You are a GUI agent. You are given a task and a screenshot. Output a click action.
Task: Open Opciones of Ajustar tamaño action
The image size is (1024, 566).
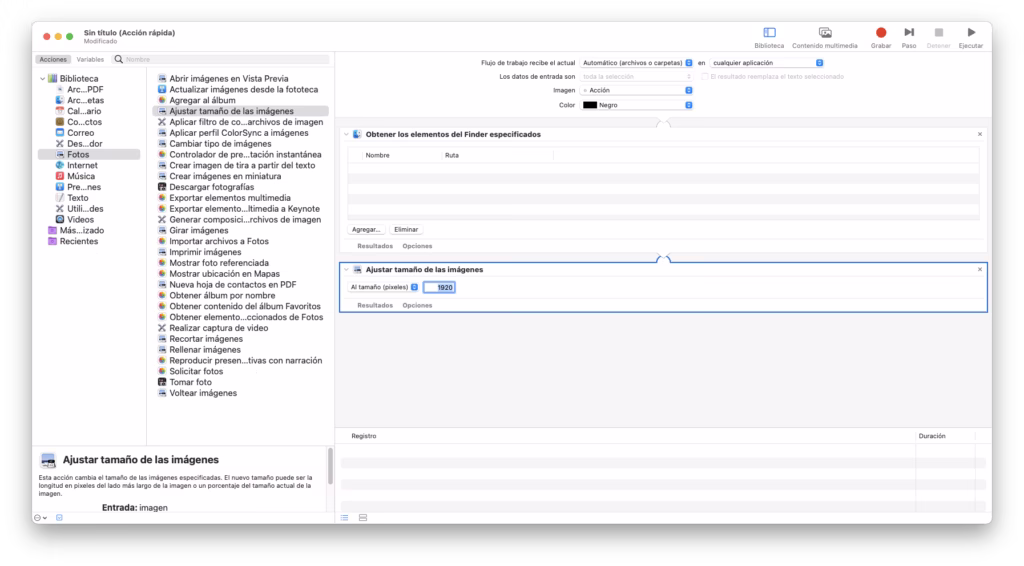pyautogui.click(x=417, y=305)
